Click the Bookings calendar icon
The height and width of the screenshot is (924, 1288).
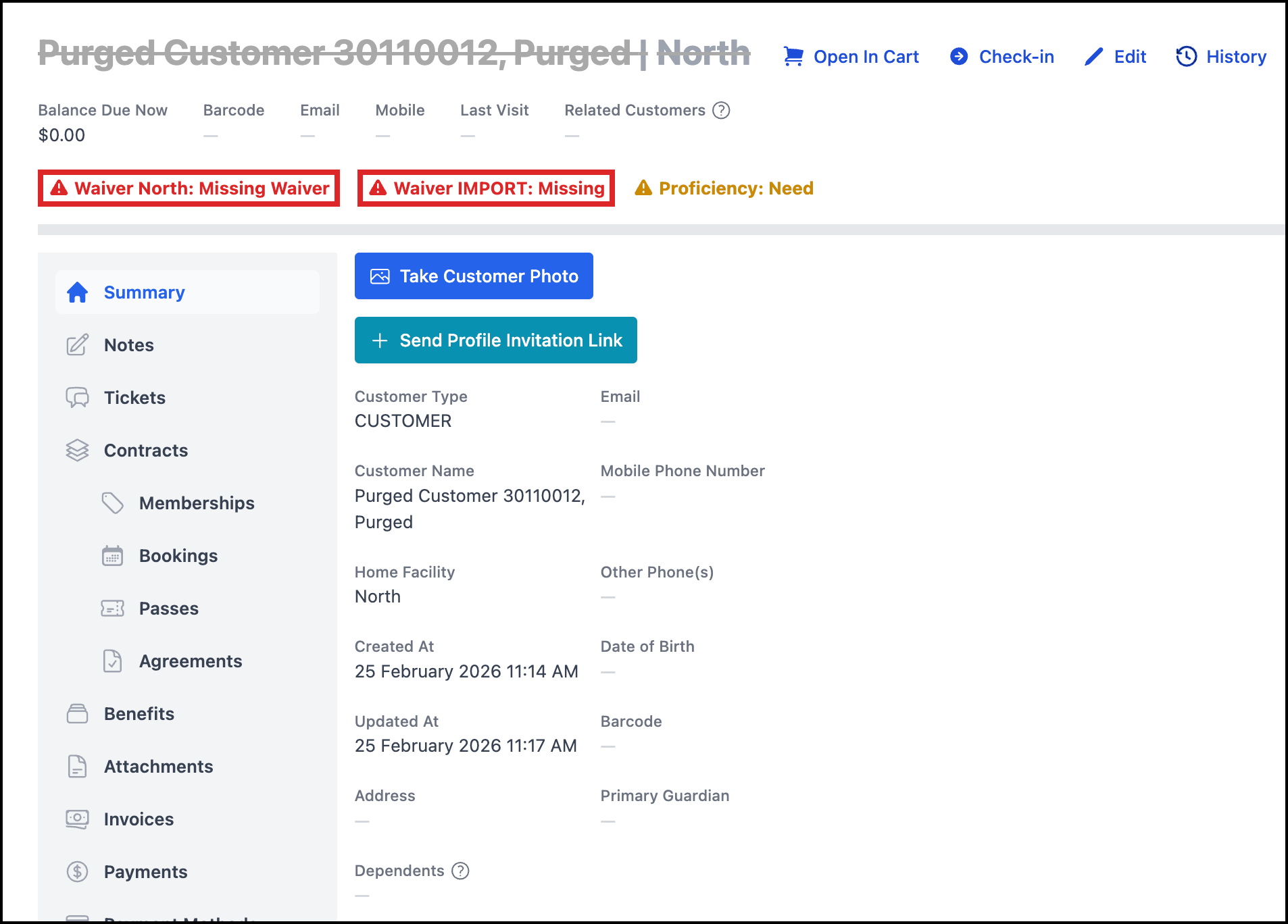(113, 556)
